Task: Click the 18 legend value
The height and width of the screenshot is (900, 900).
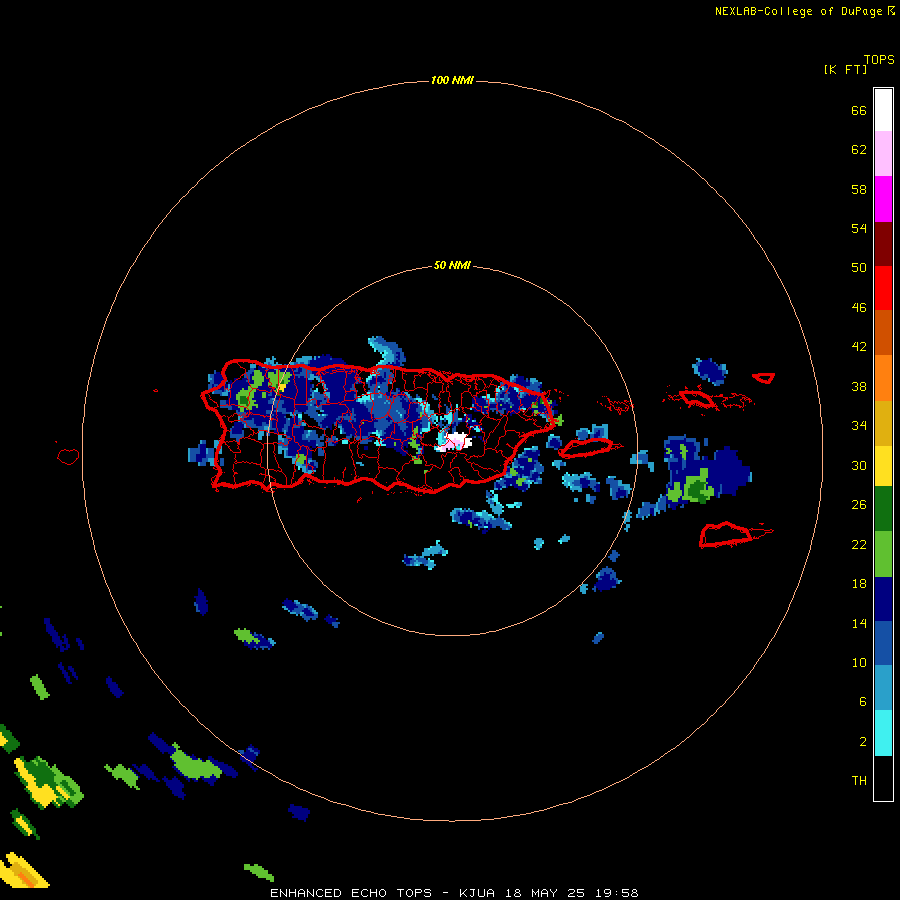Action: pos(859,584)
